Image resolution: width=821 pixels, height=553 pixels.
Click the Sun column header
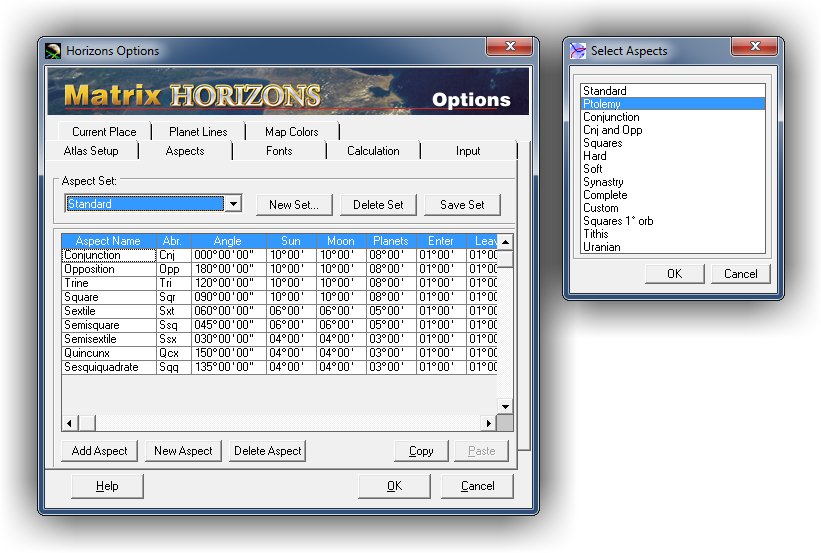[291, 241]
